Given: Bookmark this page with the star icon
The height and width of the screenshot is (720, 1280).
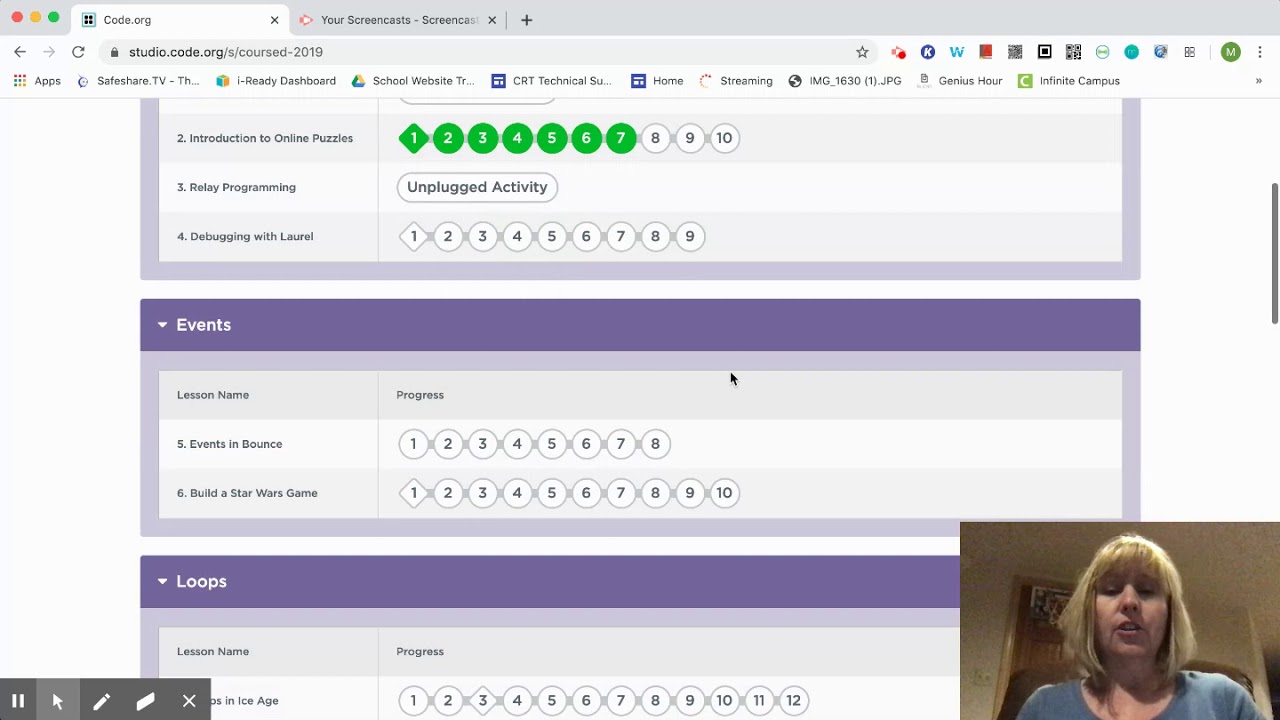Looking at the screenshot, I should [862, 52].
